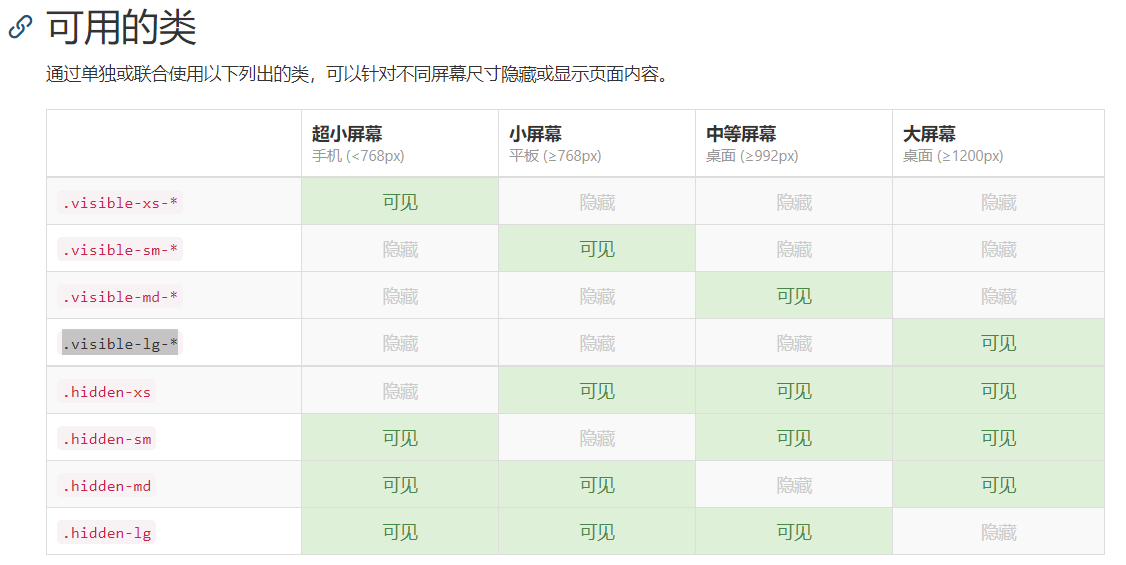The width and height of the screenshot is (1126, 565).
Task: Select the .visible-xs-* class code
Action: point(120,202)
